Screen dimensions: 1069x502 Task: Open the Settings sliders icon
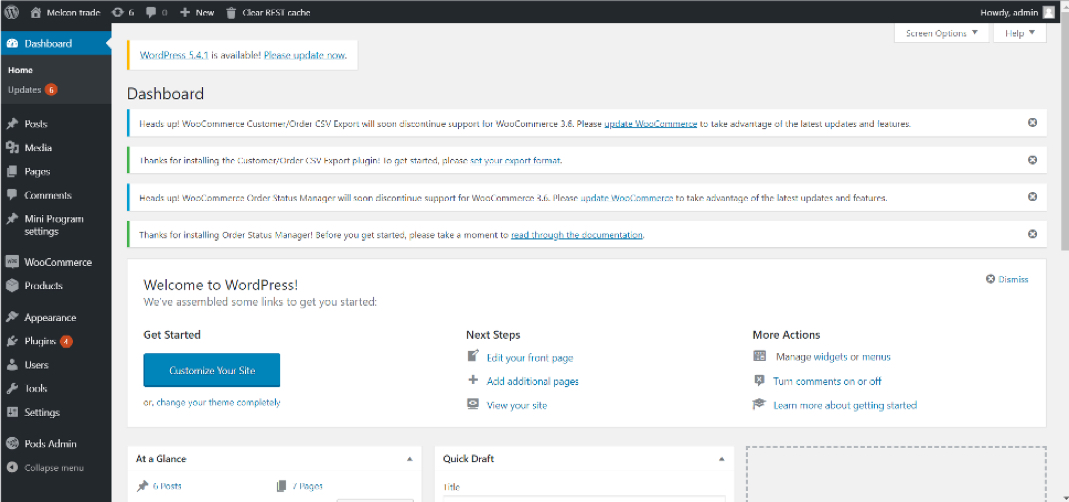(12, 413)
